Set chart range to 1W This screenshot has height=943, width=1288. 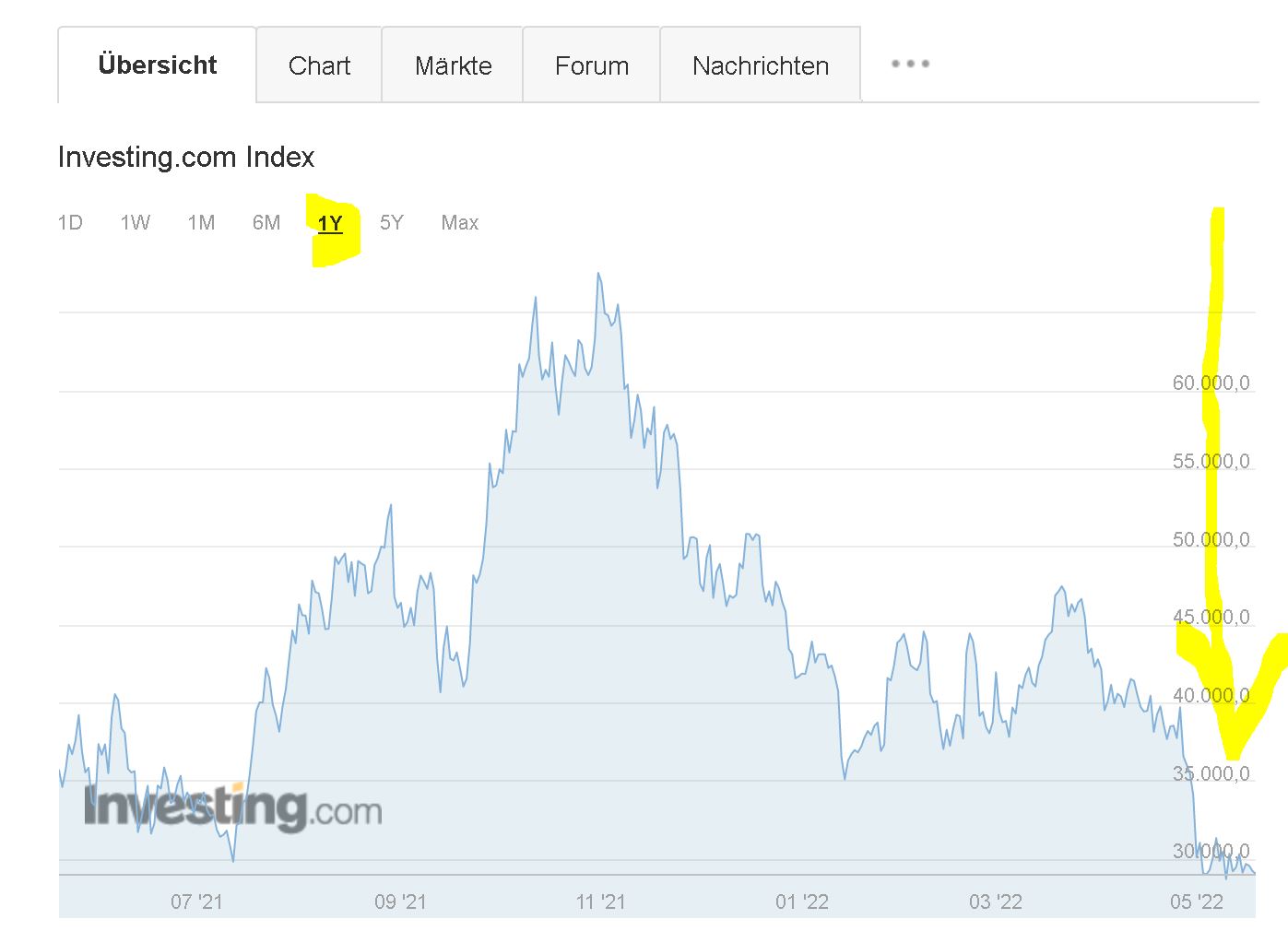[135, 223]
